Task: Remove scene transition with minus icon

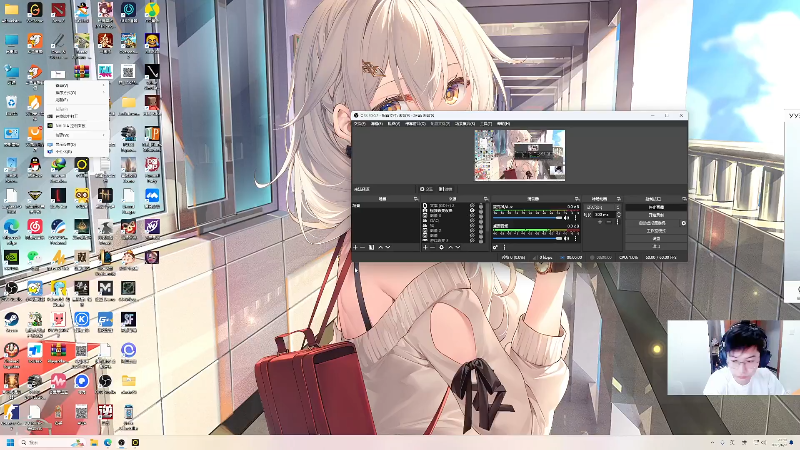Action: coord(609,222)
